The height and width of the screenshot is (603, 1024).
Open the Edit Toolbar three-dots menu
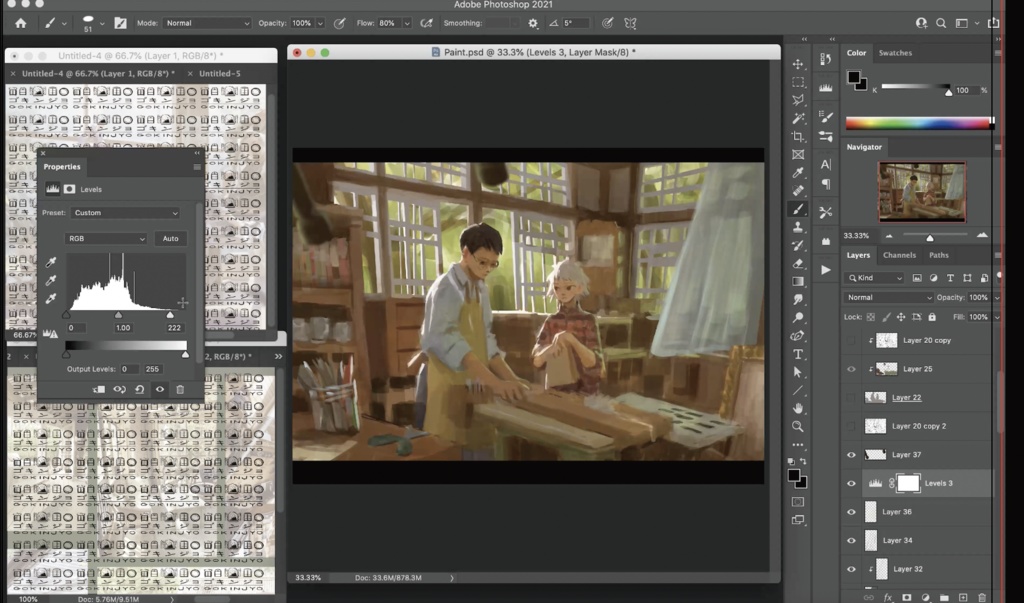(x=797, y=445)
